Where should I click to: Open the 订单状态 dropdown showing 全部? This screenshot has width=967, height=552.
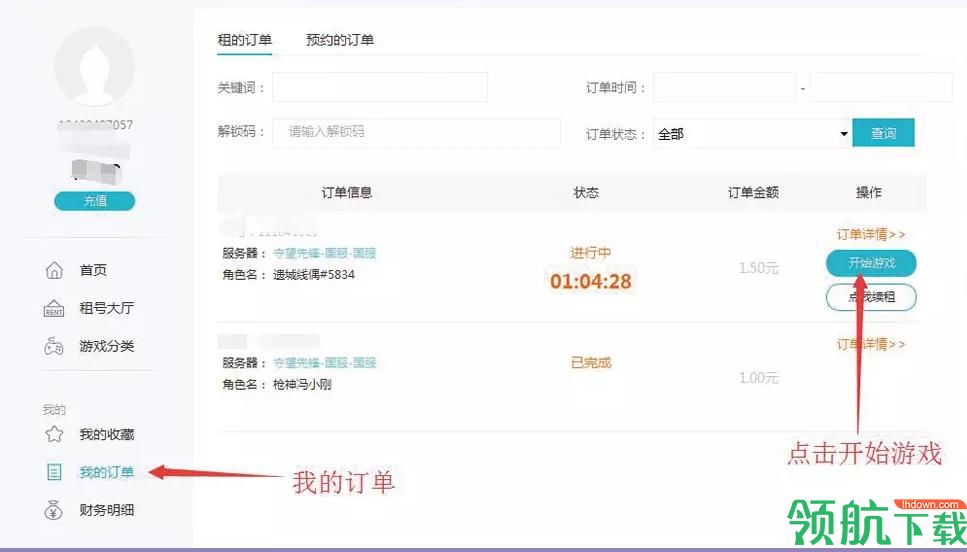(752, 133)
